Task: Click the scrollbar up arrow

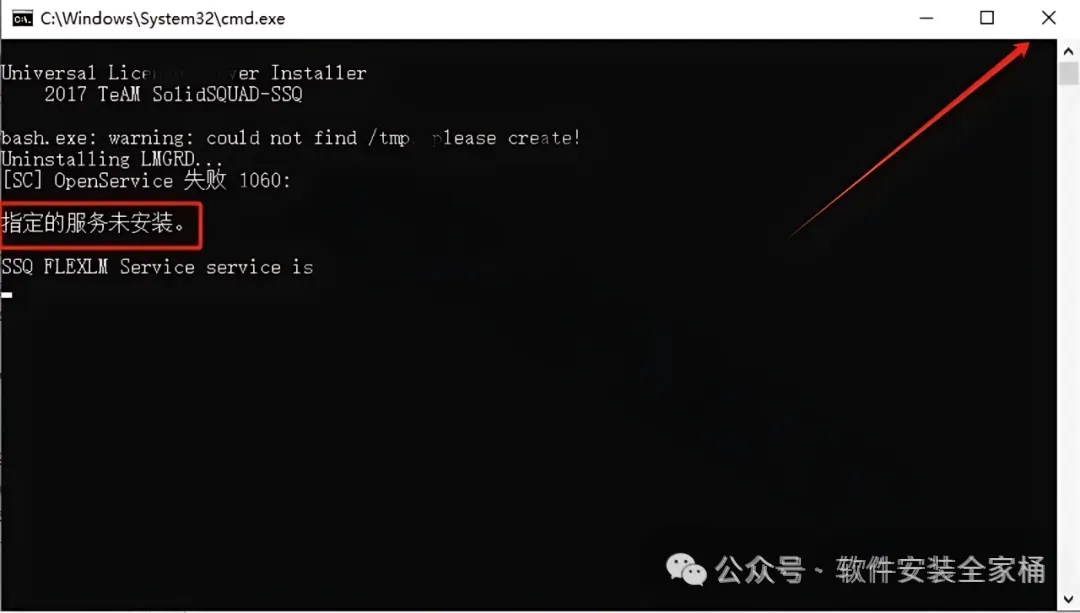Action: coord(1068,51)
